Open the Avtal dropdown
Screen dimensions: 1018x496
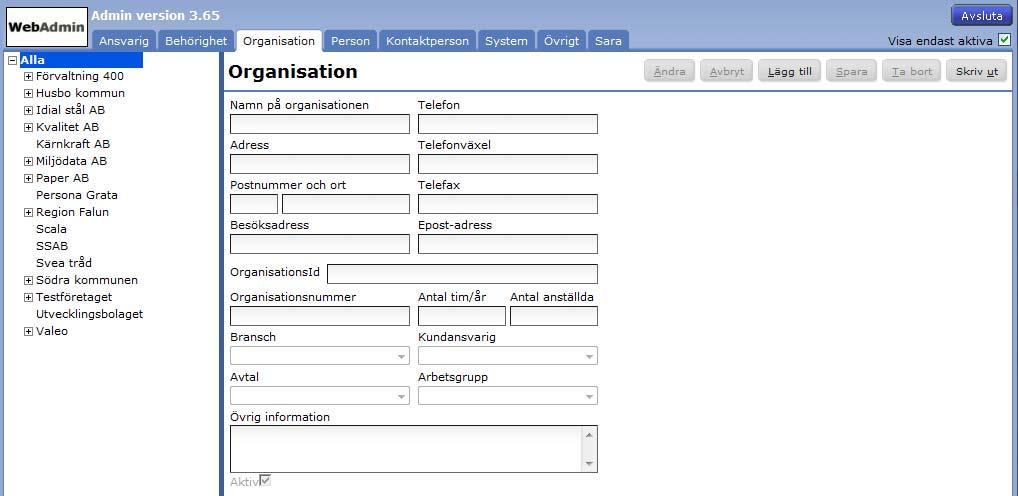[320, 395]
